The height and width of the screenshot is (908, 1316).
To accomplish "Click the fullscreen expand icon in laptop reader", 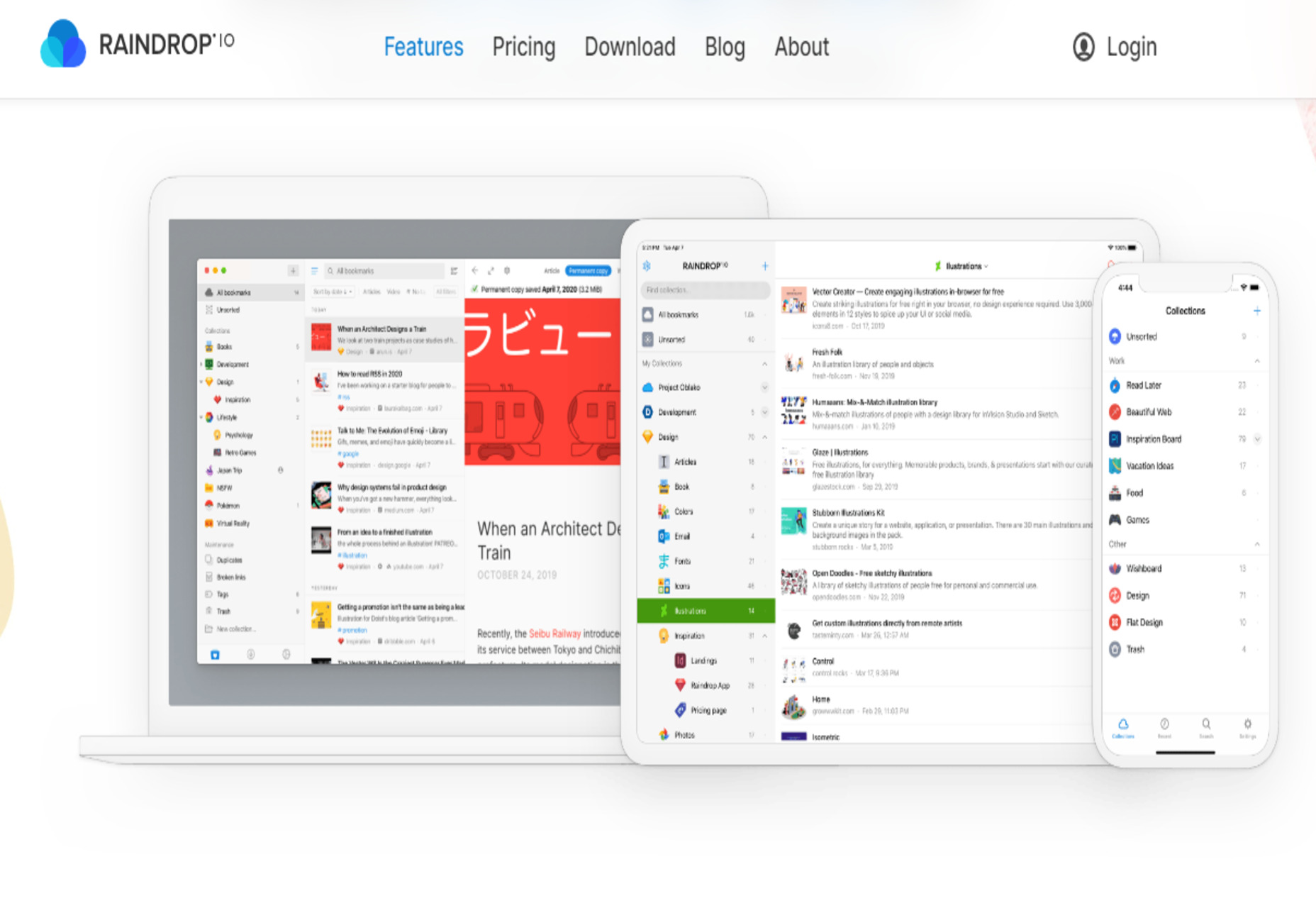I will click(x=491, y=271).
